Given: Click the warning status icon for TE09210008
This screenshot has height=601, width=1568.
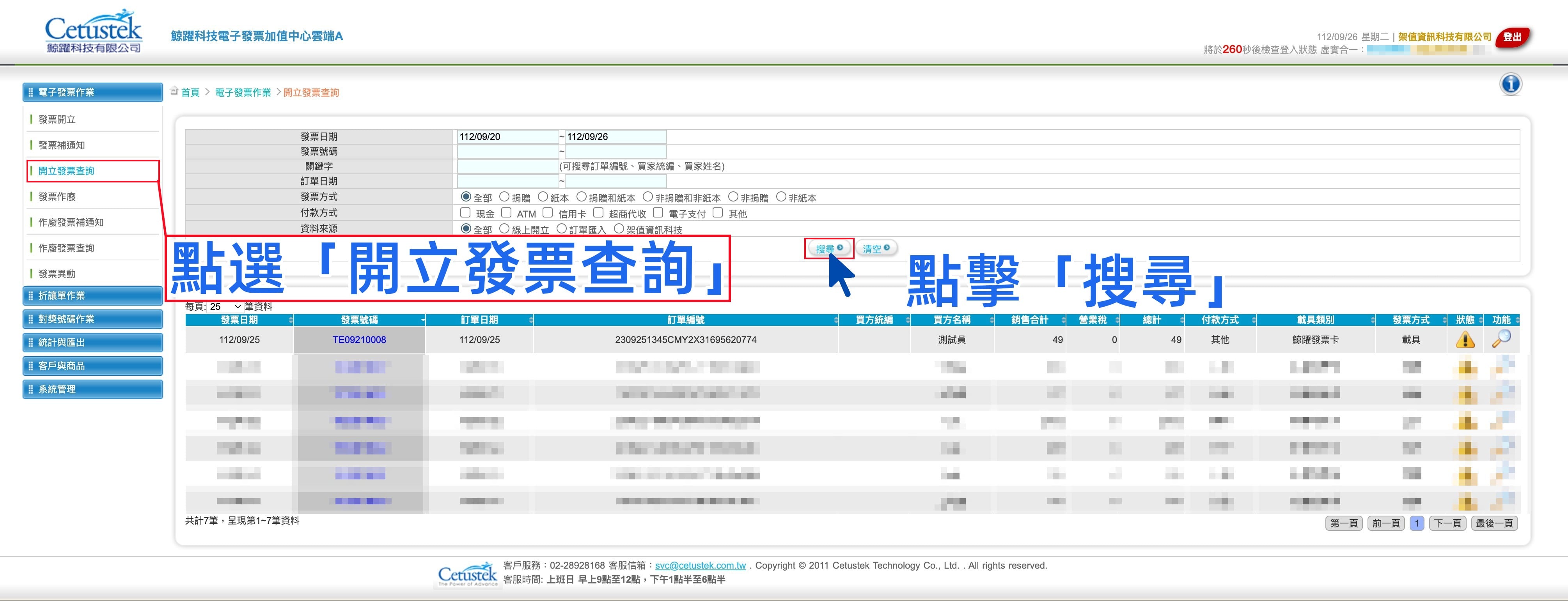Looking at the screenshot, I should (x=1465, y=339).
